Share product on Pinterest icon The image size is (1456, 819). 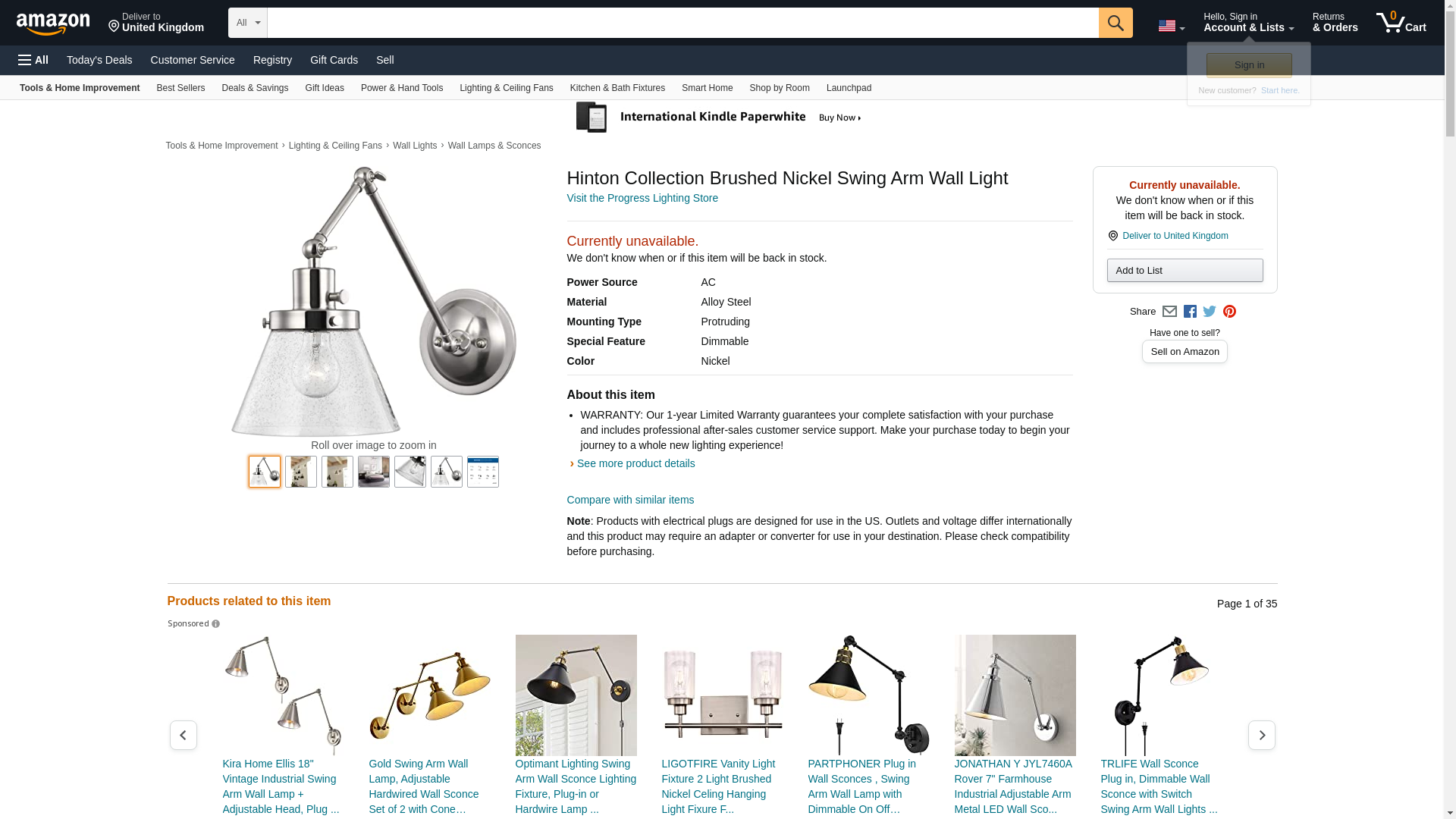point(1229,312)
